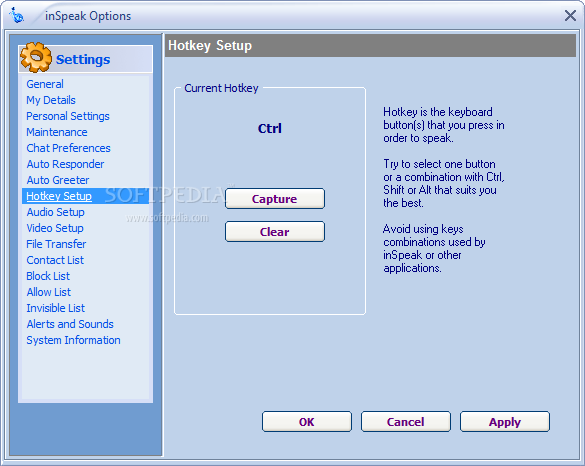Open the Maintenance section

pos(57,132)
